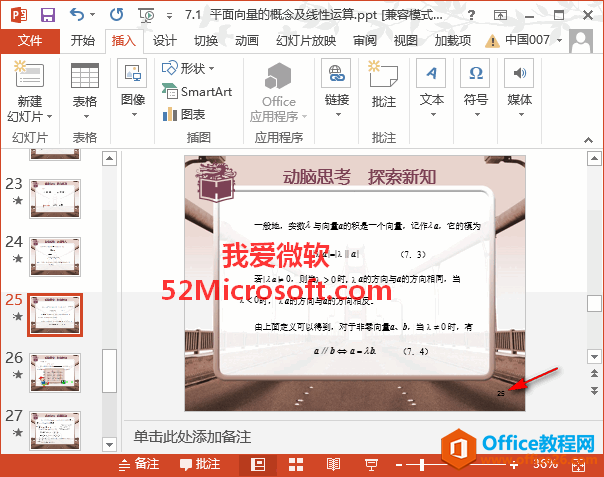Click the Save icon in quick access toolbar

pyautogui.click(x=47, y=14)
